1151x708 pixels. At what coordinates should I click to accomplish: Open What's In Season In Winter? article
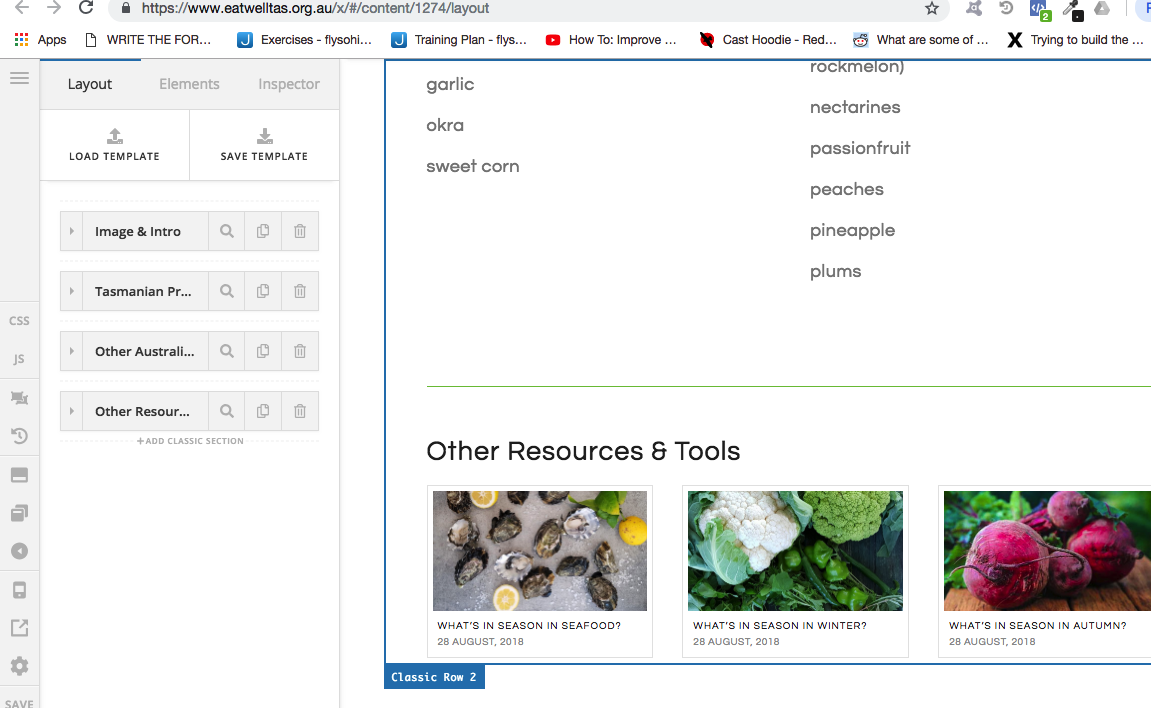tap(780, 626)
